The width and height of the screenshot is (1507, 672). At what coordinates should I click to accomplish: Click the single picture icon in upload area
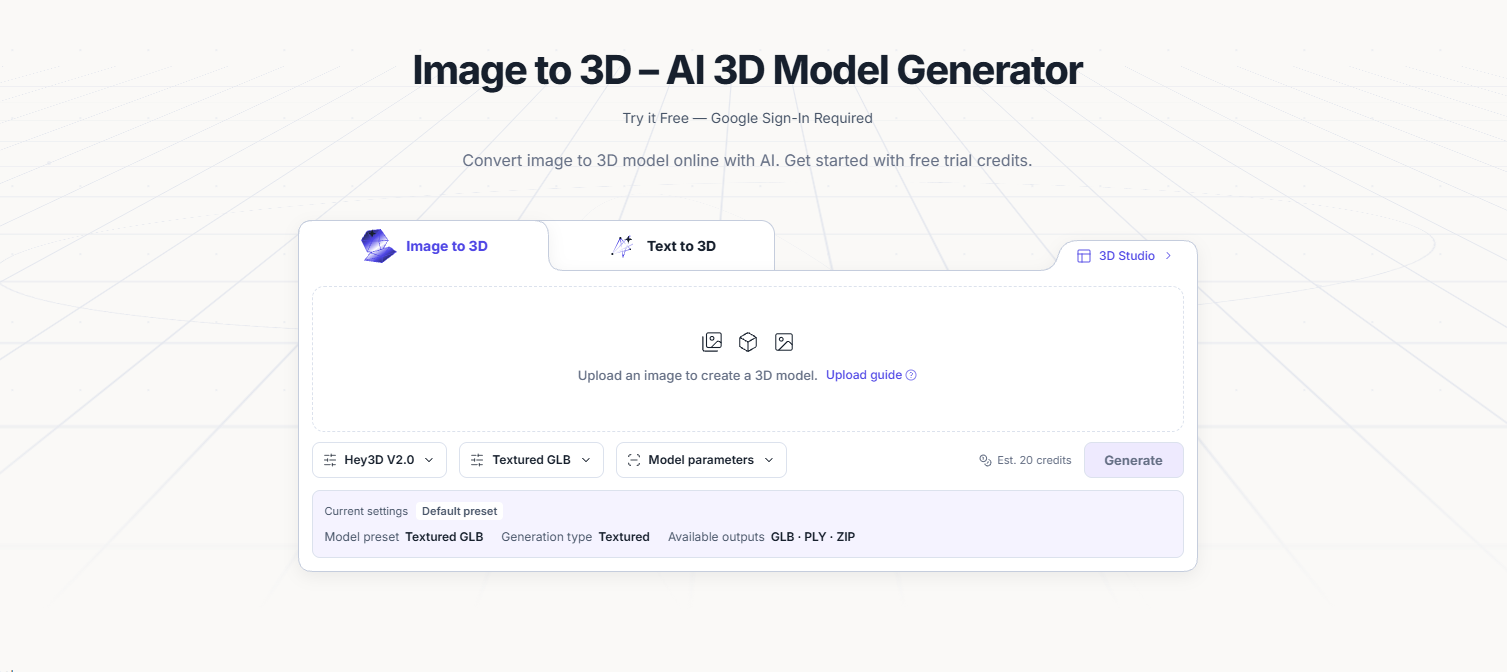[784, 342]
